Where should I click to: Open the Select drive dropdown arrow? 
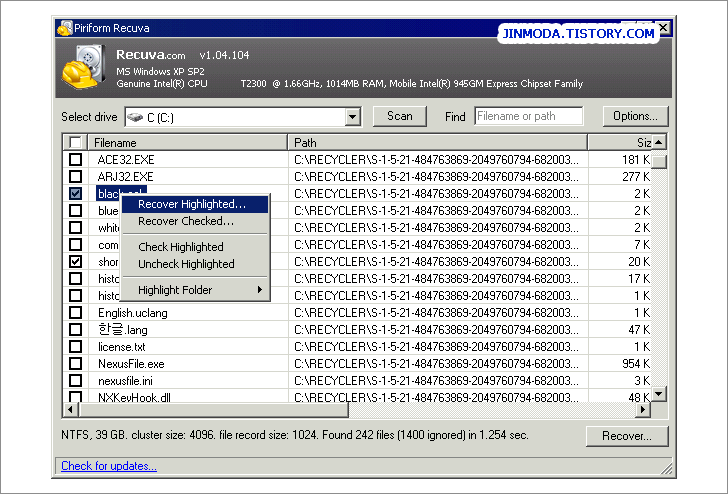[353, 117]
